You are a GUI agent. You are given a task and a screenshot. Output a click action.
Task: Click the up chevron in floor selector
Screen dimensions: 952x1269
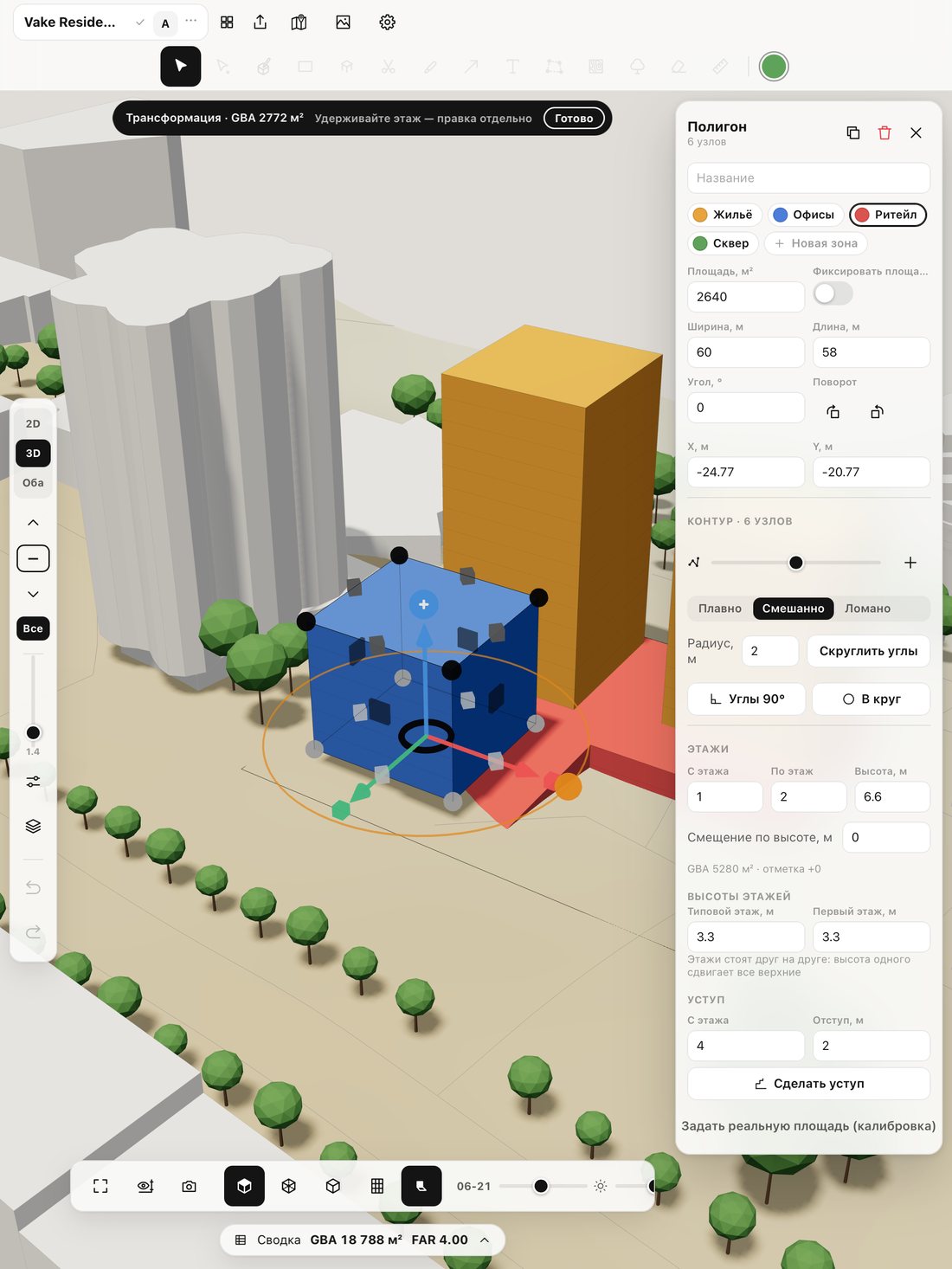pyautogui.click(x=33, y=522)
